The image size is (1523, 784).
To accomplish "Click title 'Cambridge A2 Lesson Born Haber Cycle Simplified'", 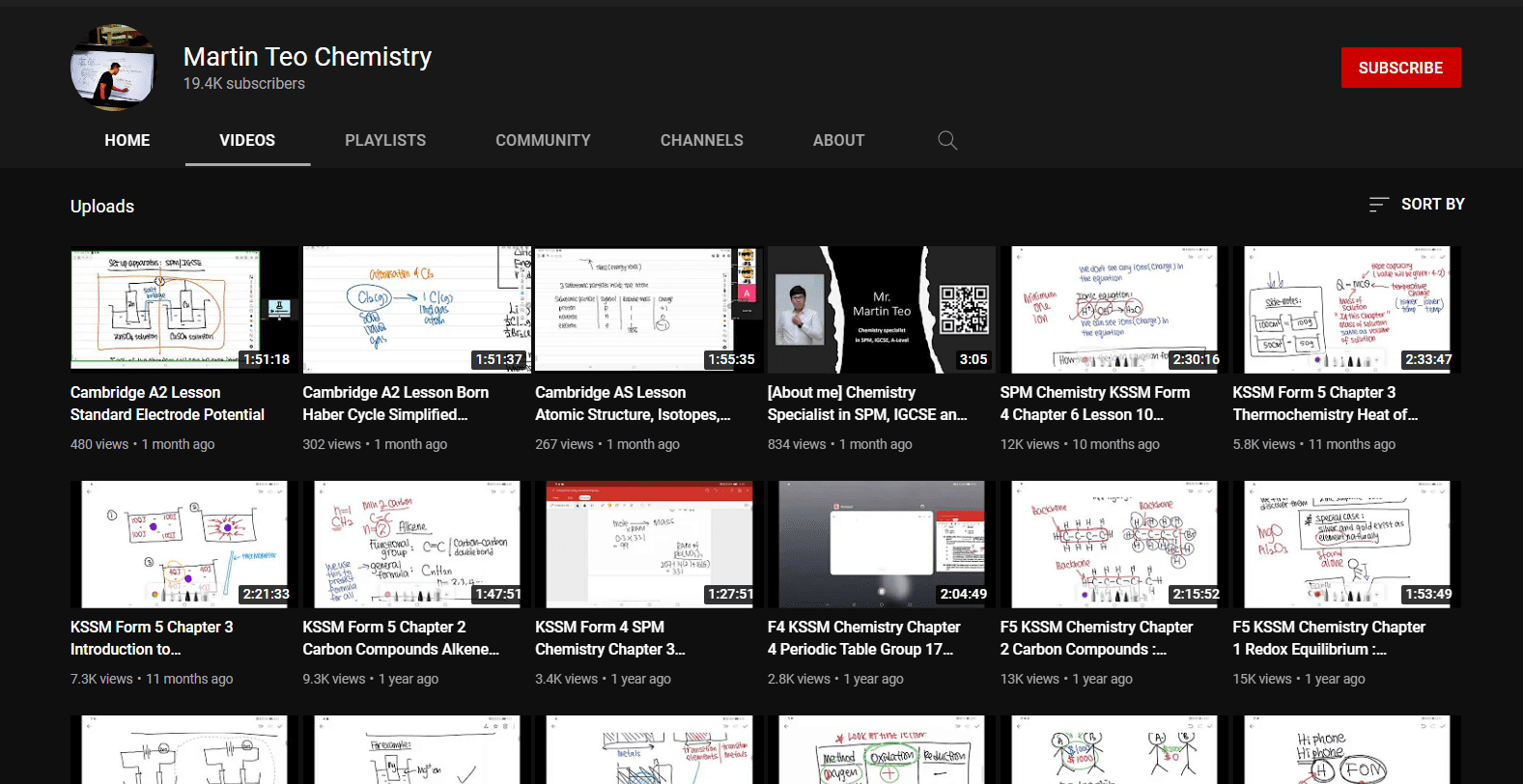I will click(396, 404).
